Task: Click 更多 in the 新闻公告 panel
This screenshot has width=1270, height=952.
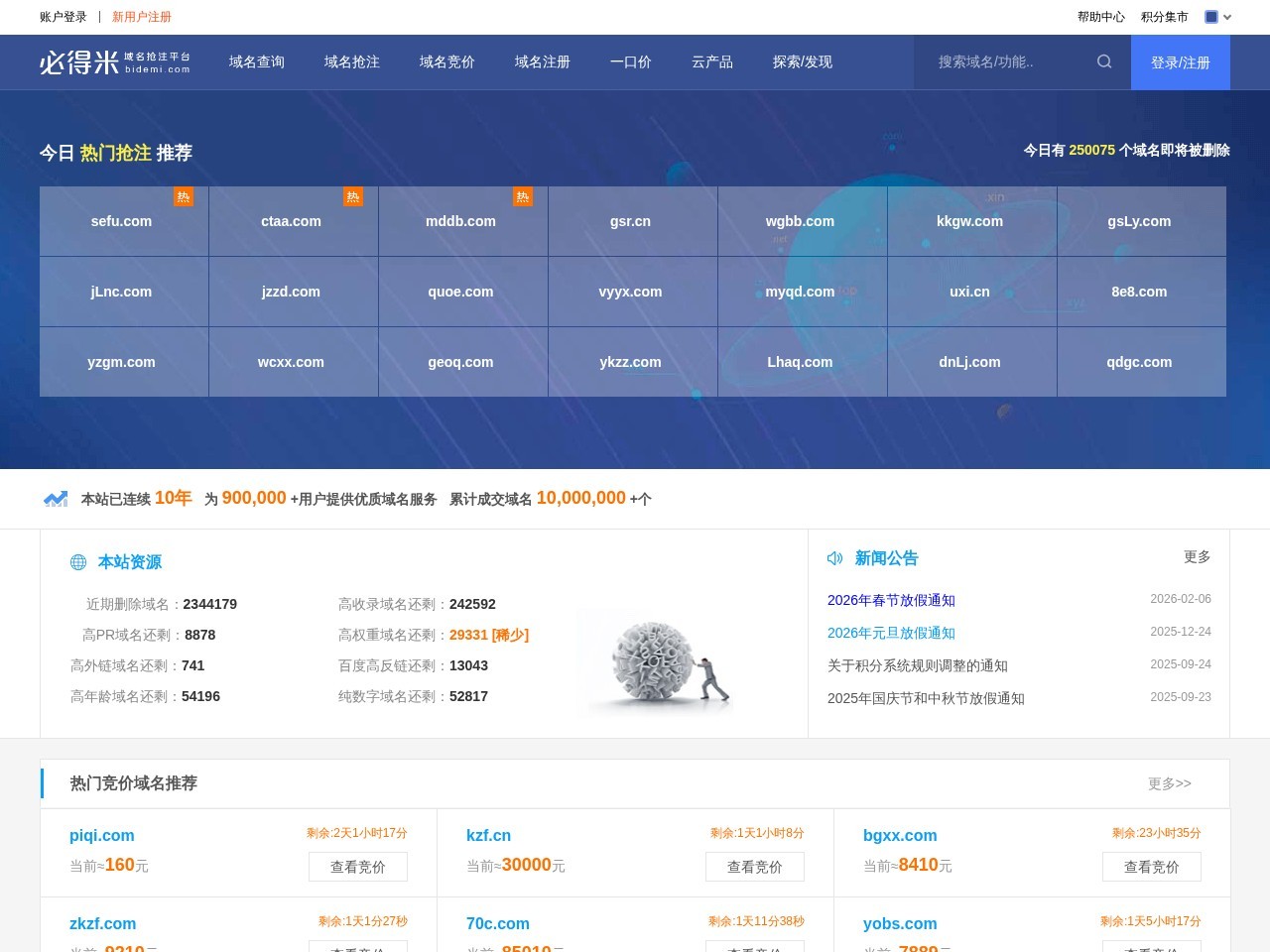Action: [1197, 557]
